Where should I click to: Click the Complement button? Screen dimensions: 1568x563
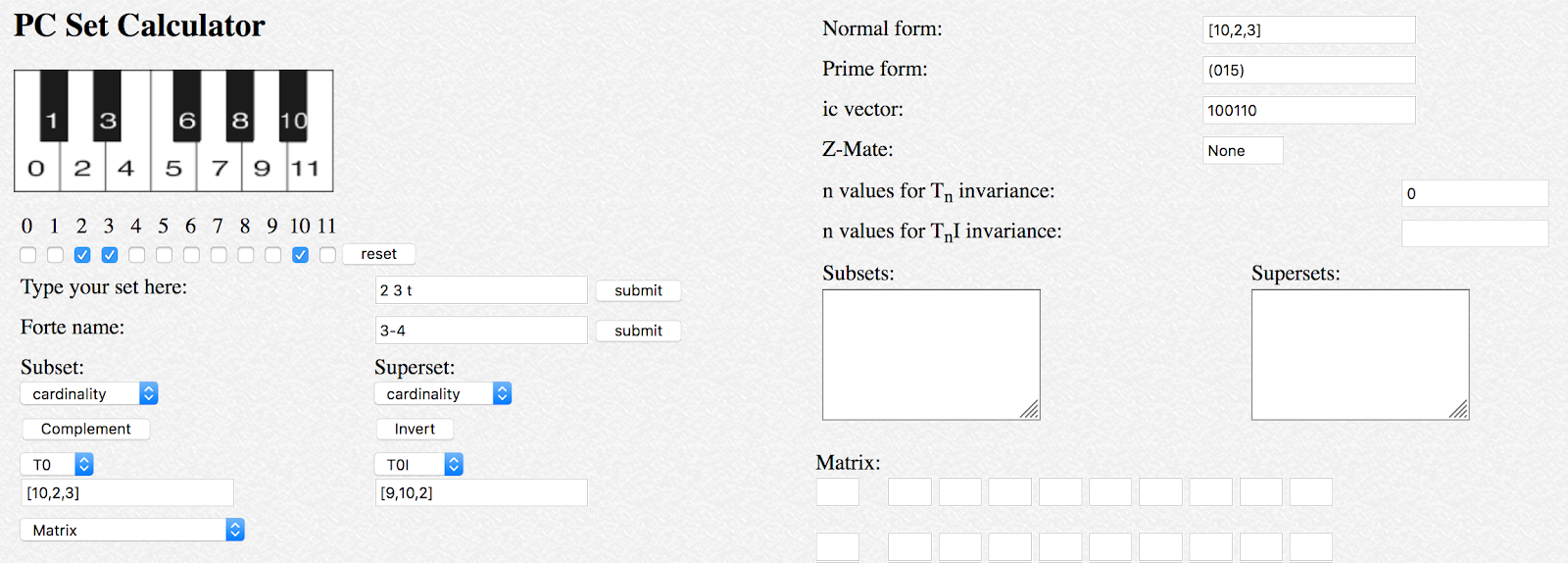tap(86, 429)
